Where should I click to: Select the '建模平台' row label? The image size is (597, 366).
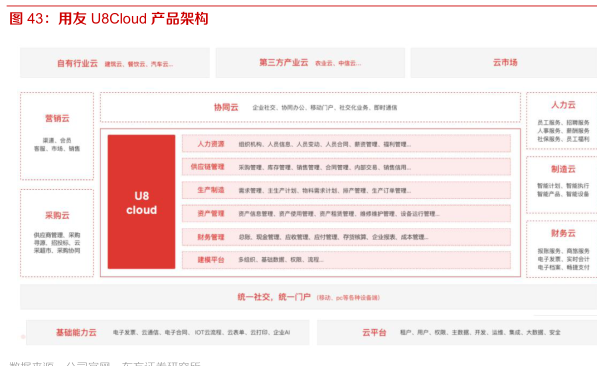211,260
